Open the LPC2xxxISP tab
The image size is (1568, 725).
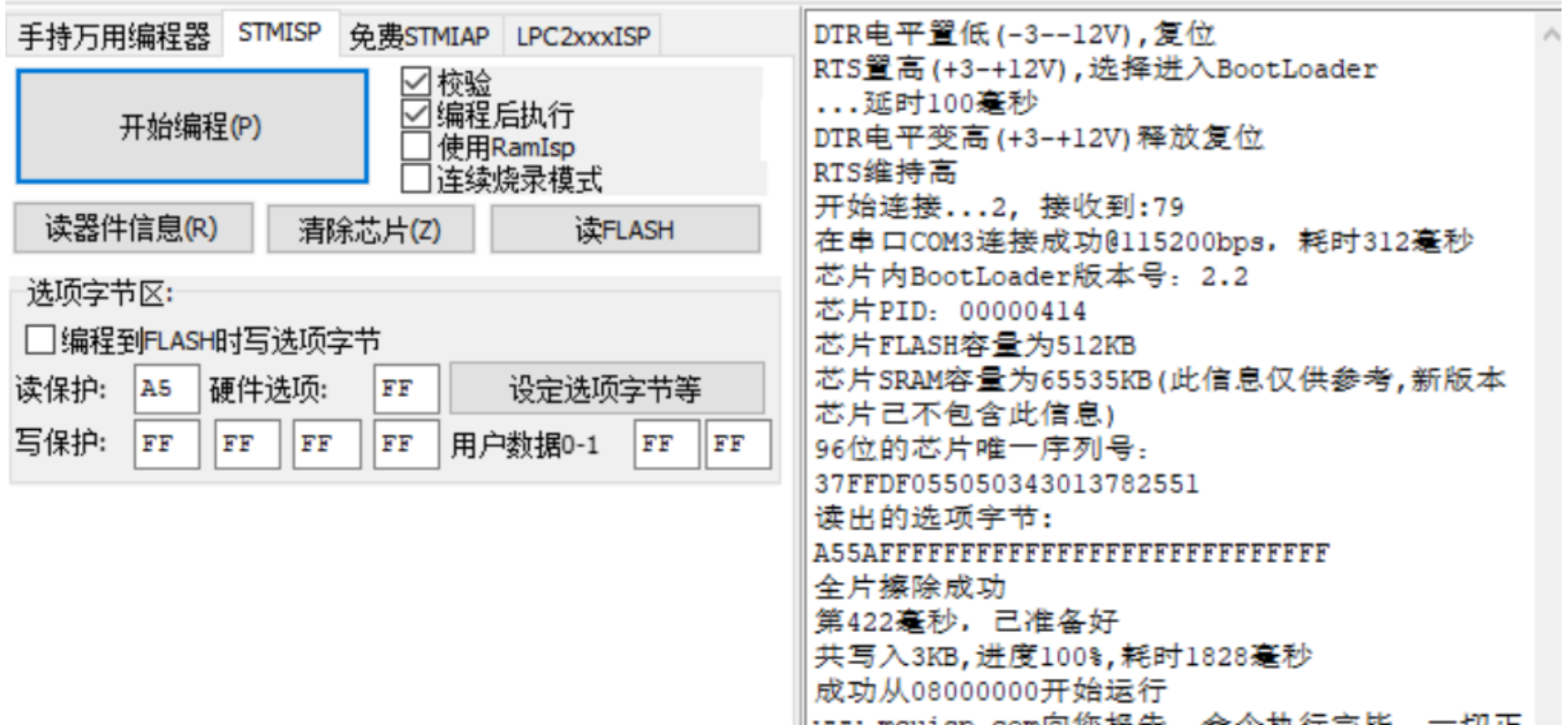pos(583,36)
